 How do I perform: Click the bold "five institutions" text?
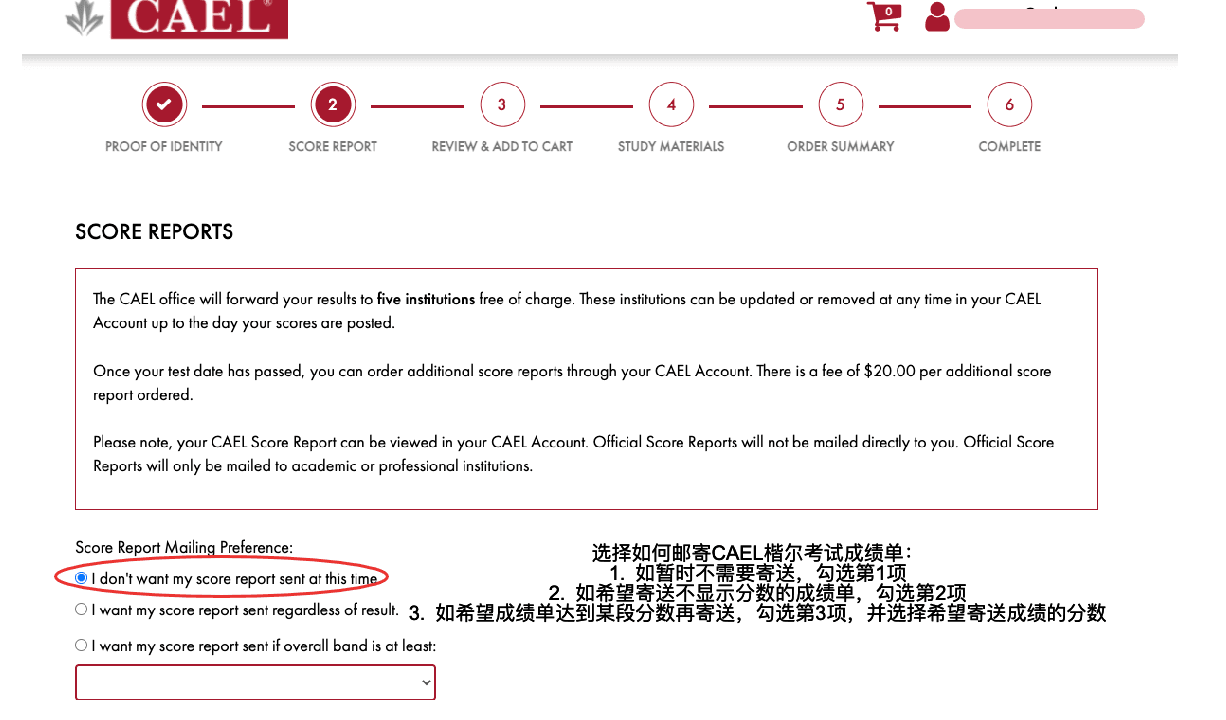point(426,299)
